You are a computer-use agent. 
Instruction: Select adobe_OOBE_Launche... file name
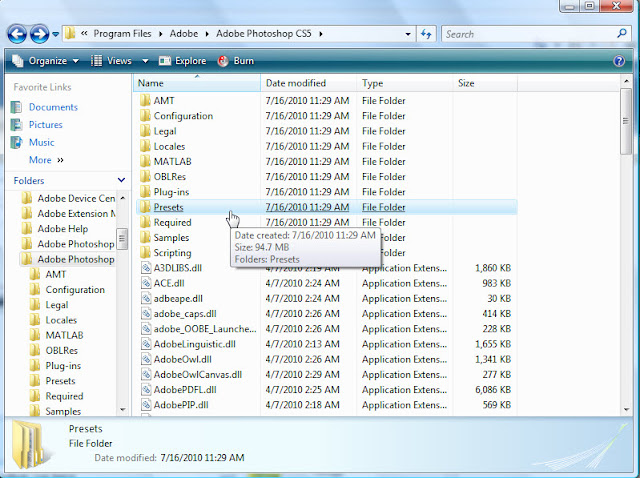coord(205,329)
